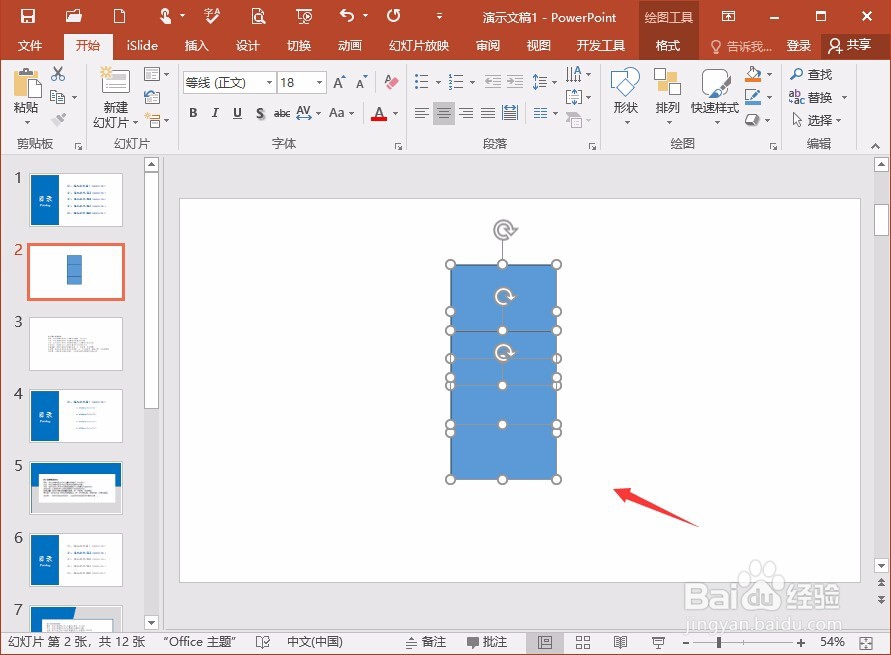Apply shape outline pen icon
This screenshot has width=891, height=655.
point(753,97)
